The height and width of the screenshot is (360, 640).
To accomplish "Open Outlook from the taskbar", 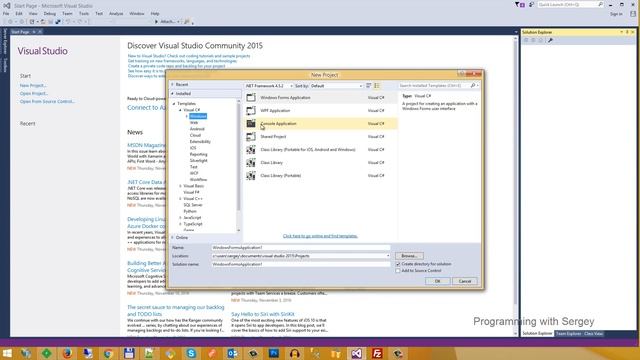I will [232, 353].
